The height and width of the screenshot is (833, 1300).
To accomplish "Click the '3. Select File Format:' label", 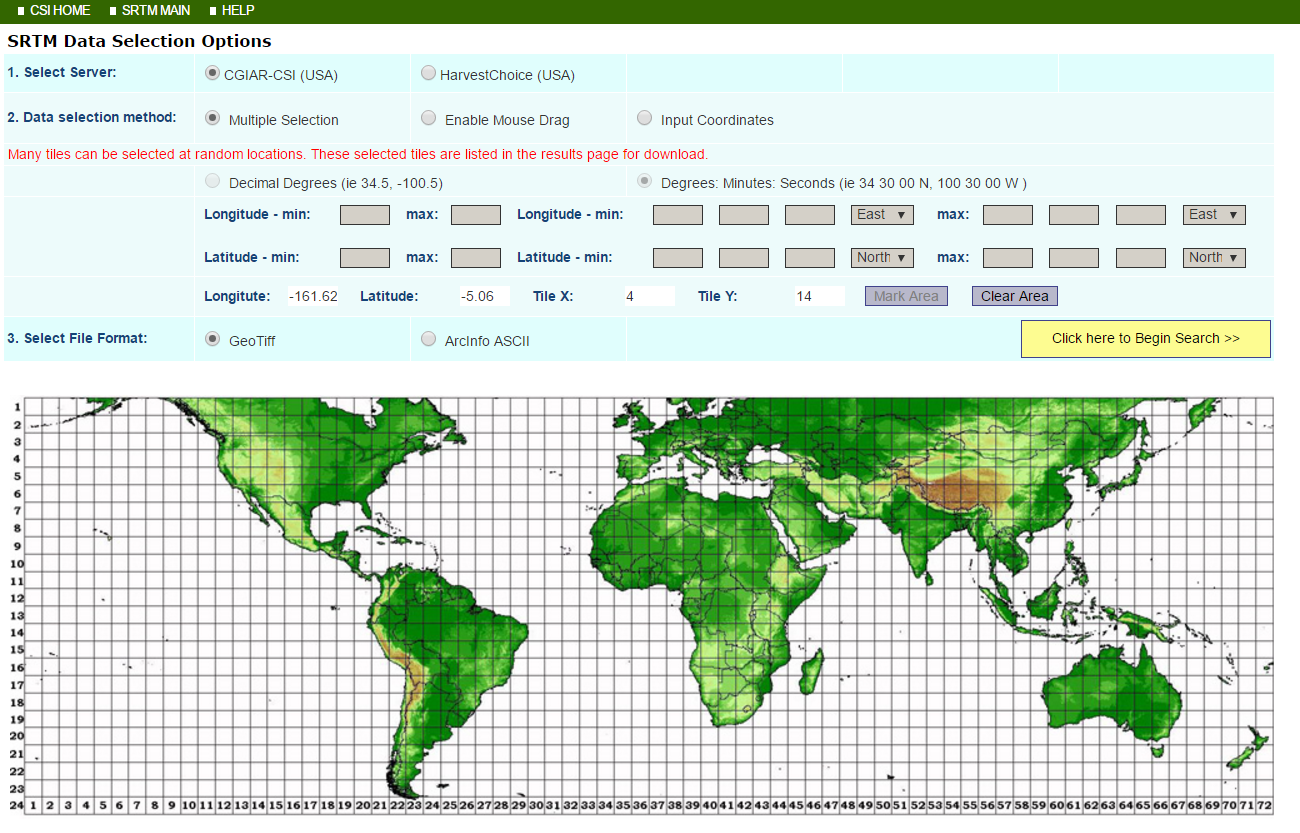I will point(77,338).
